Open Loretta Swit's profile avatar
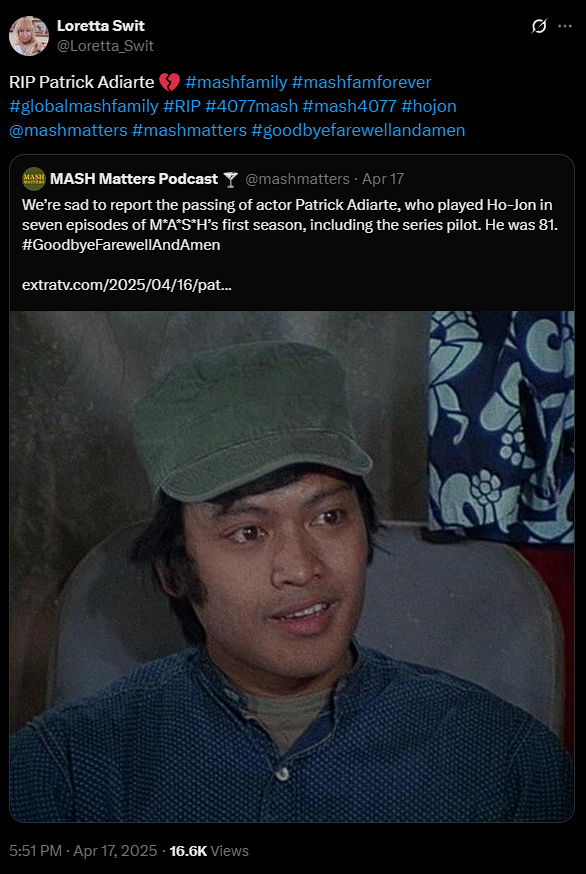Screen dimensions: 586x874 [29, 36]
